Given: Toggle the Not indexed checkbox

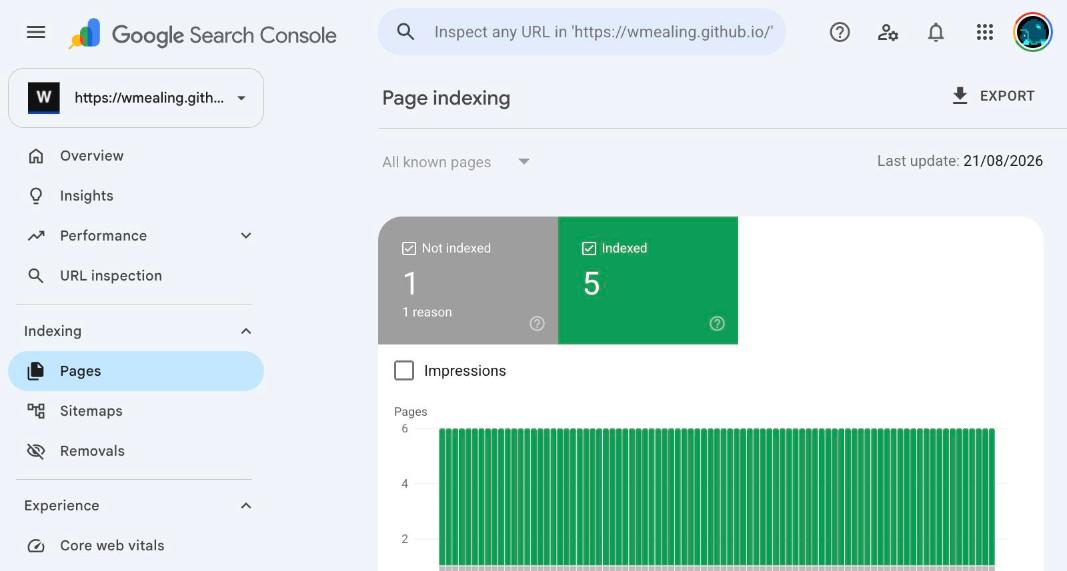Looking at the screenshot, I should pyautogui.click(x=409, y=248).
